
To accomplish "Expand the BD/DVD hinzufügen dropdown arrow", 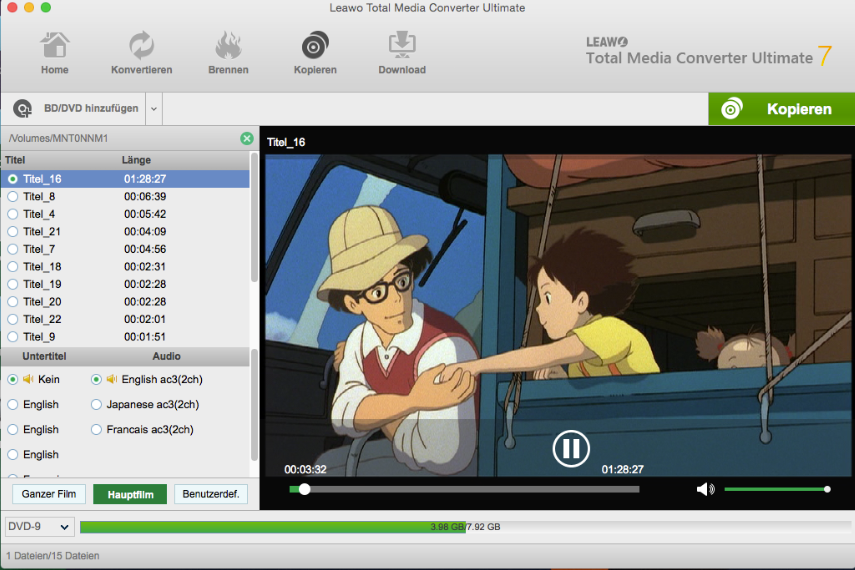I will pyautogui.click(x=154, y=109).
